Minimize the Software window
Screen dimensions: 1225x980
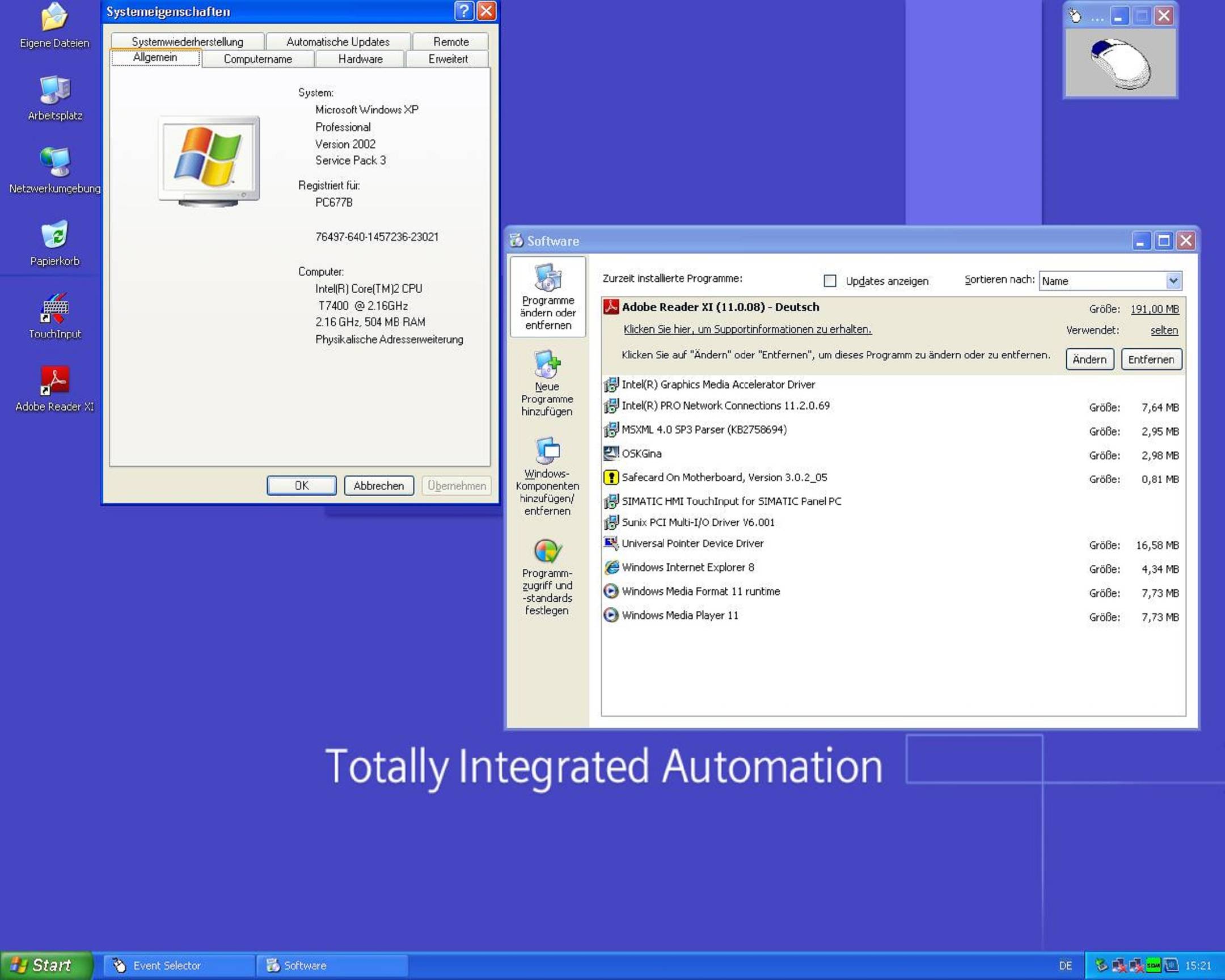pos(1142,241)
